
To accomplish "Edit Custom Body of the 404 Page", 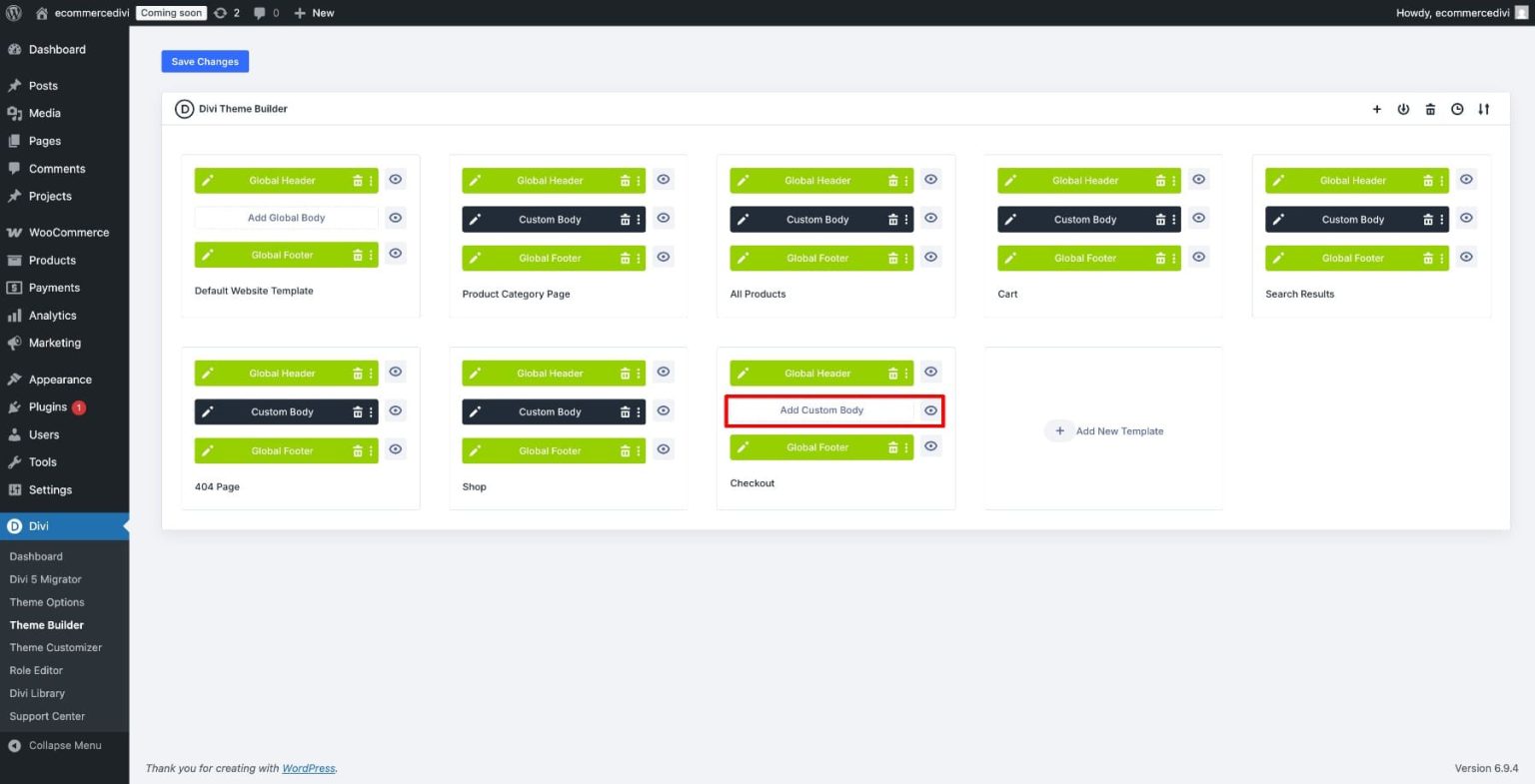I will (x=208, y=411).
